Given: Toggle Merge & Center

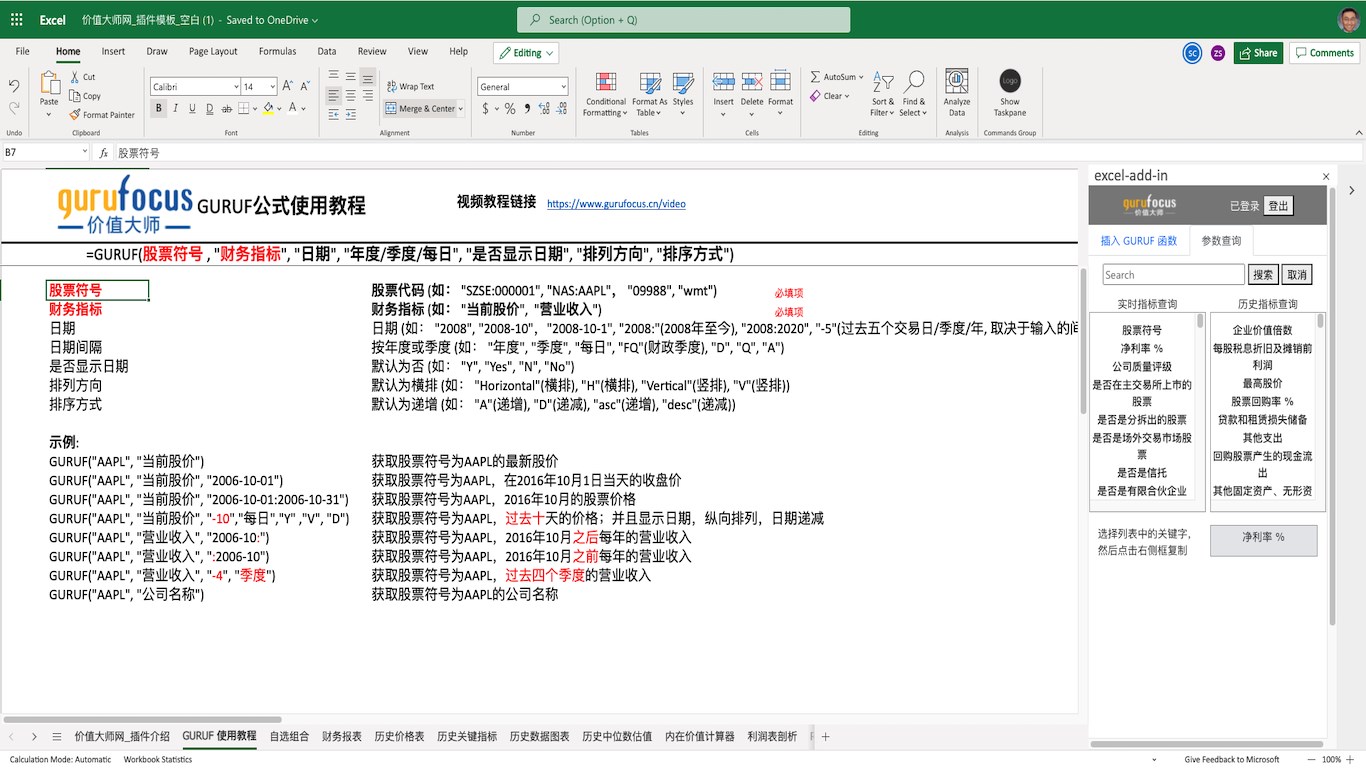Looking at the screenshot, I should tap(420, 108).
